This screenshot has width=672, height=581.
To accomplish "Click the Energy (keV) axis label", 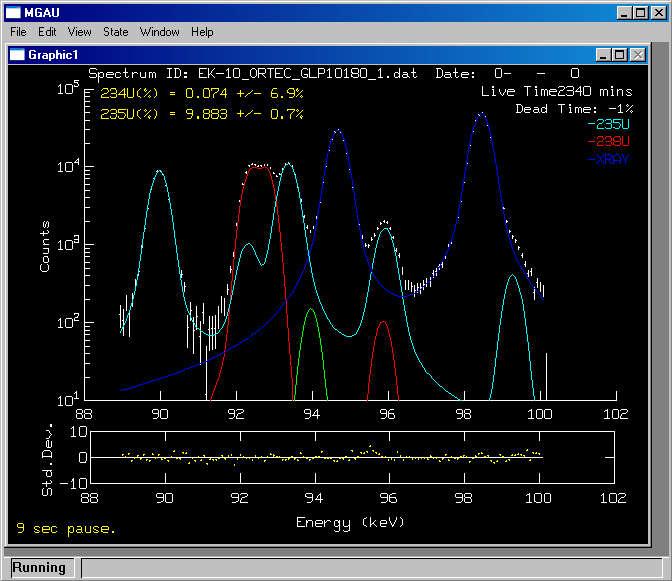I will (350, 522).
